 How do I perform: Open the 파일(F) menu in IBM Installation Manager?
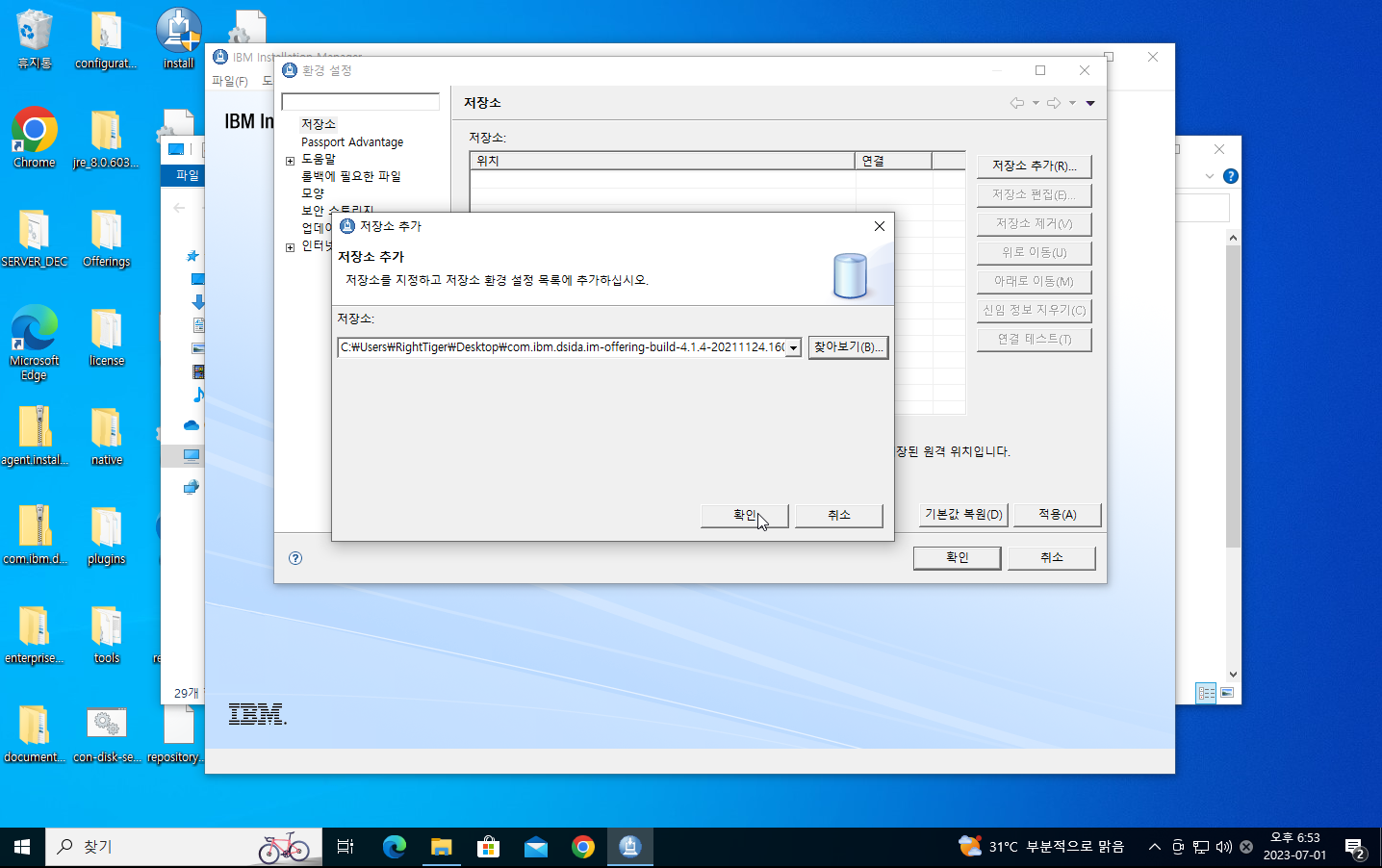click(x=230, y=82)
